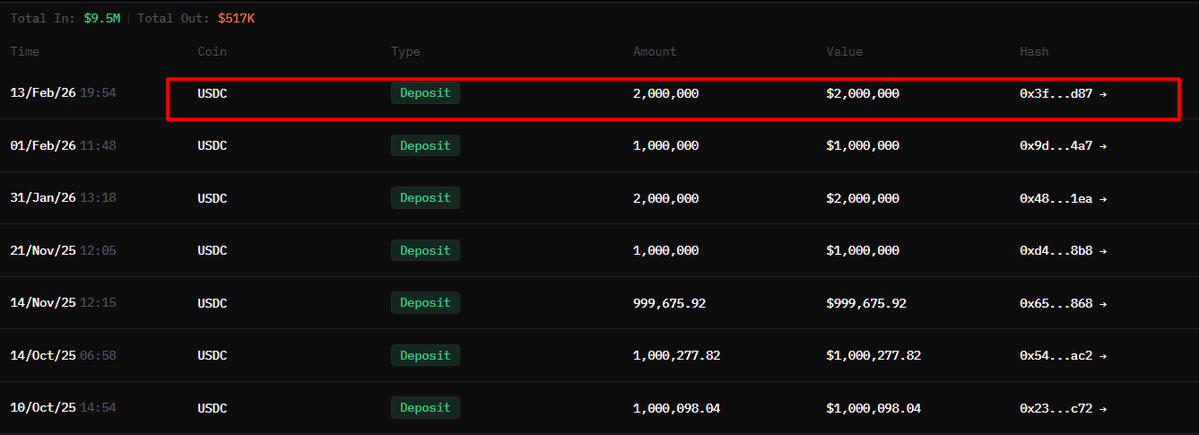This screenshot has width=1199, height=435.
Task: Sort by the Amount column header
Action: [x=654, y=51]
